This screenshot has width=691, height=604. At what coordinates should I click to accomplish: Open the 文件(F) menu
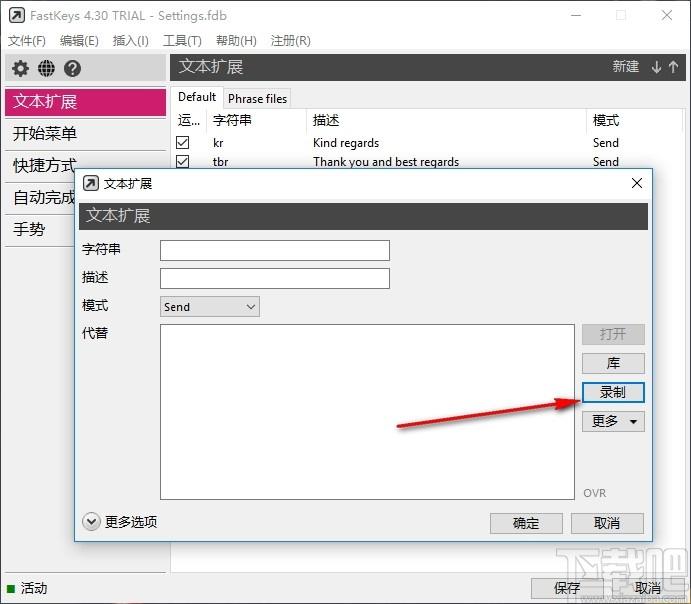(x=26, y=41)
